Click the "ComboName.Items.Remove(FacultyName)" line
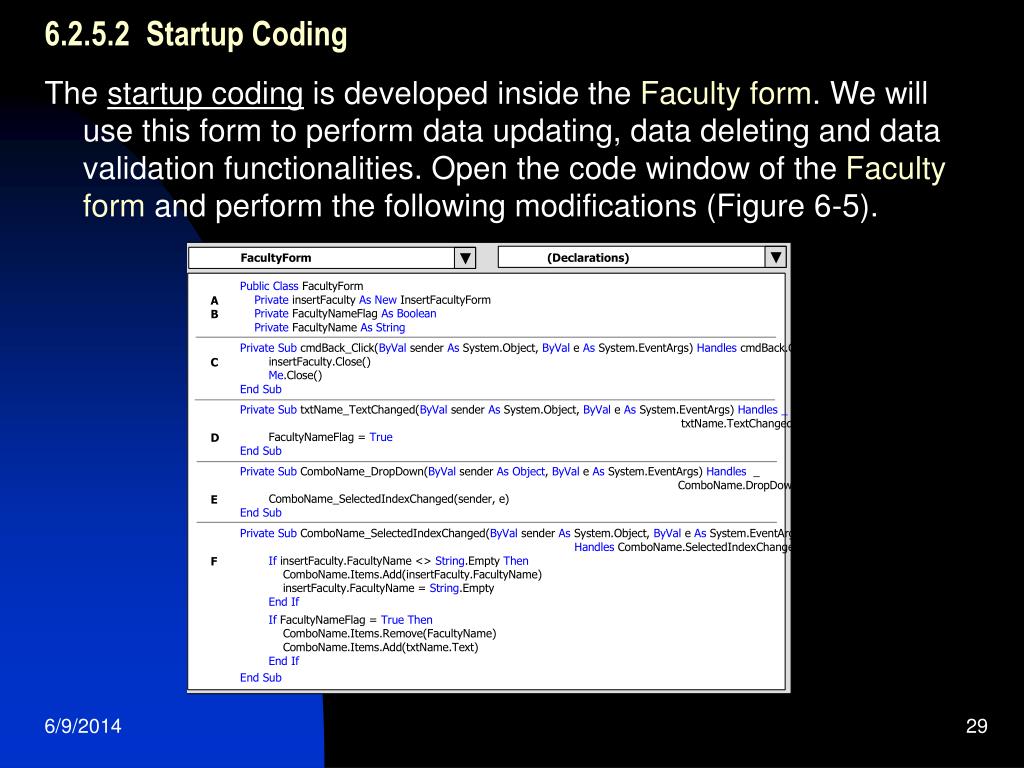 pos(389,633)
